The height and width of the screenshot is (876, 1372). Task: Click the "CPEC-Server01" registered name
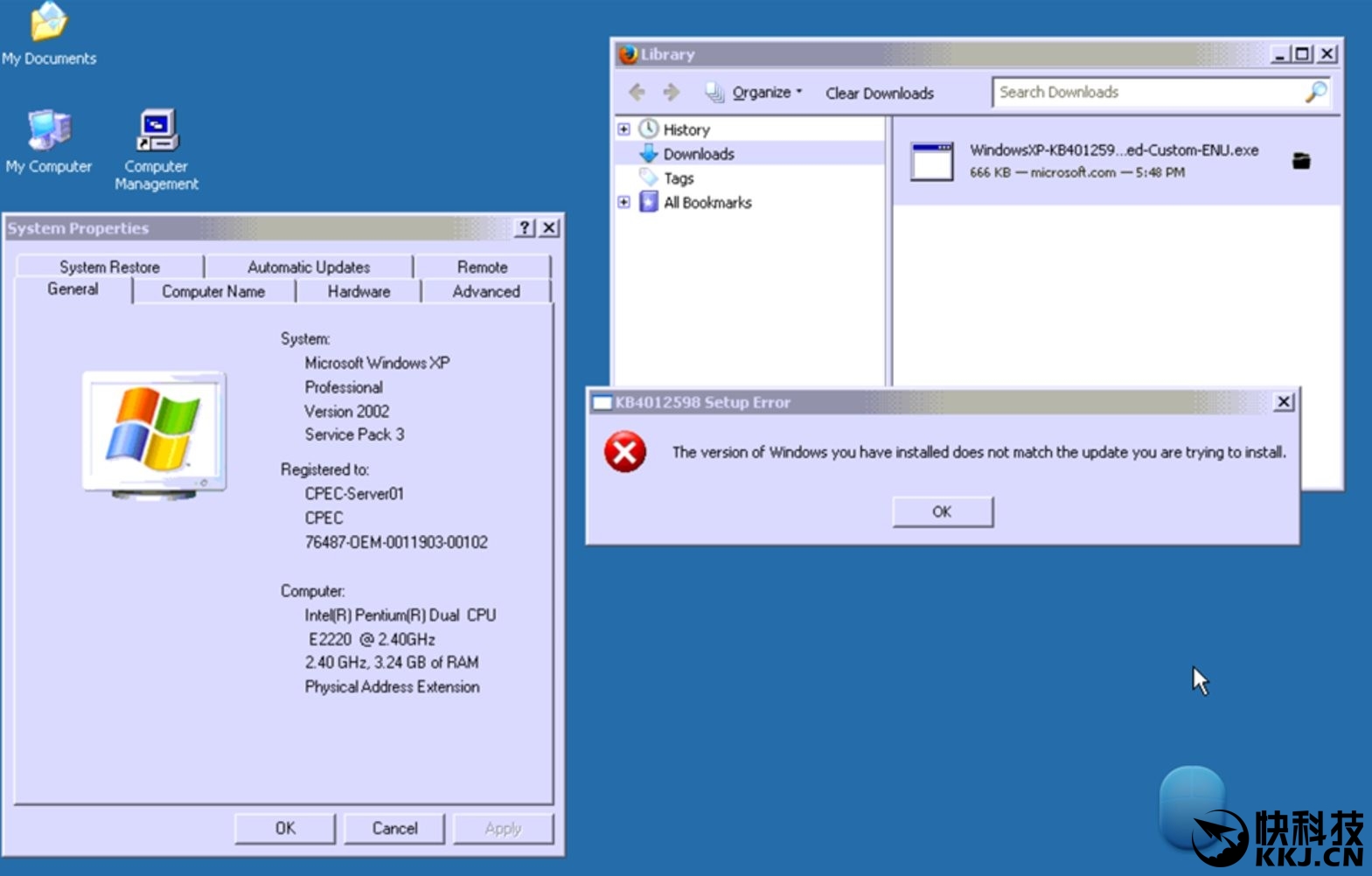coord(354,493)
